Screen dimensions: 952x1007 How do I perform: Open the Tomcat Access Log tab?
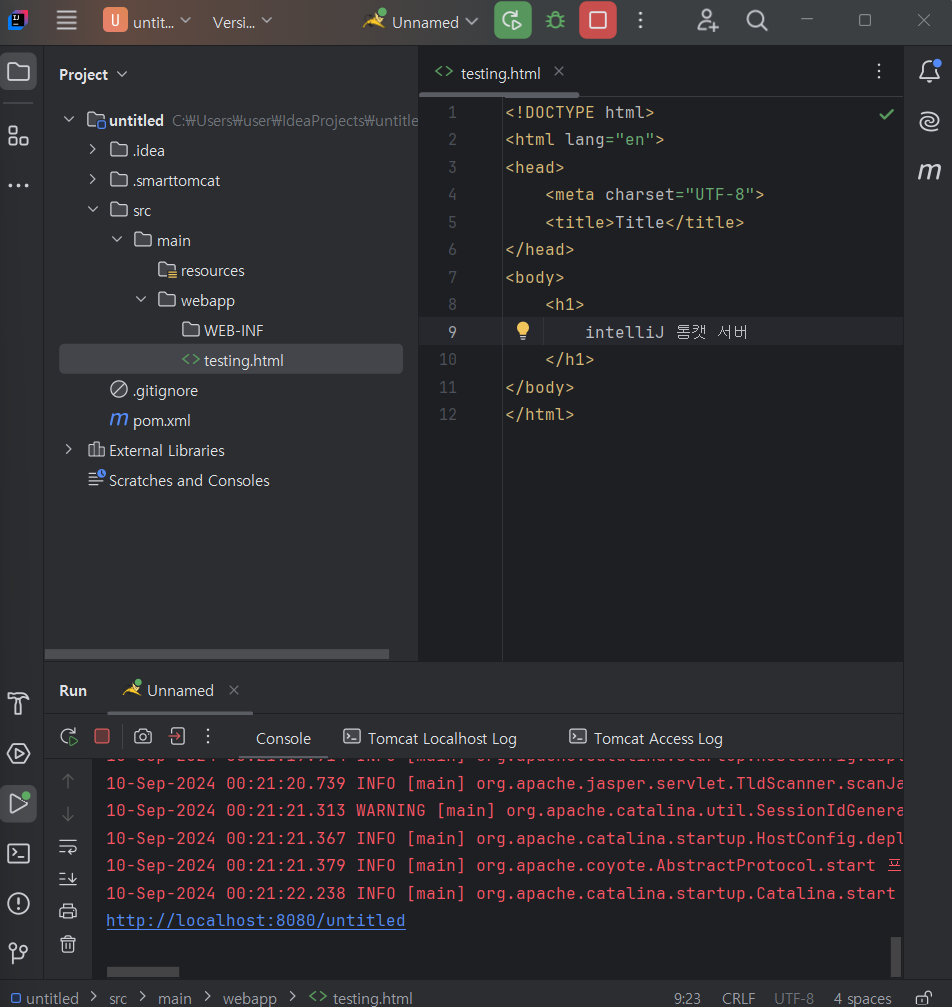point(646,739)
